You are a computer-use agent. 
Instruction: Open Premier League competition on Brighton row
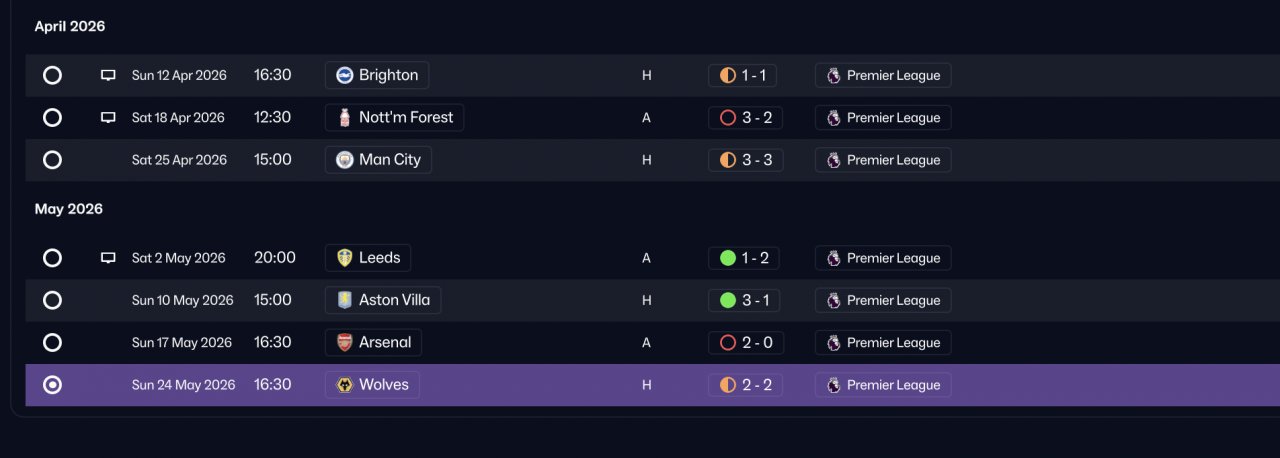883,75
